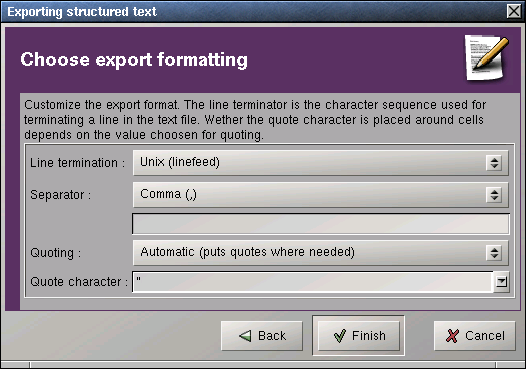The width and height of the screenshot is (526, 369).
Task: Open the Separator dropdown showing Comma
Action: (321, 195)
